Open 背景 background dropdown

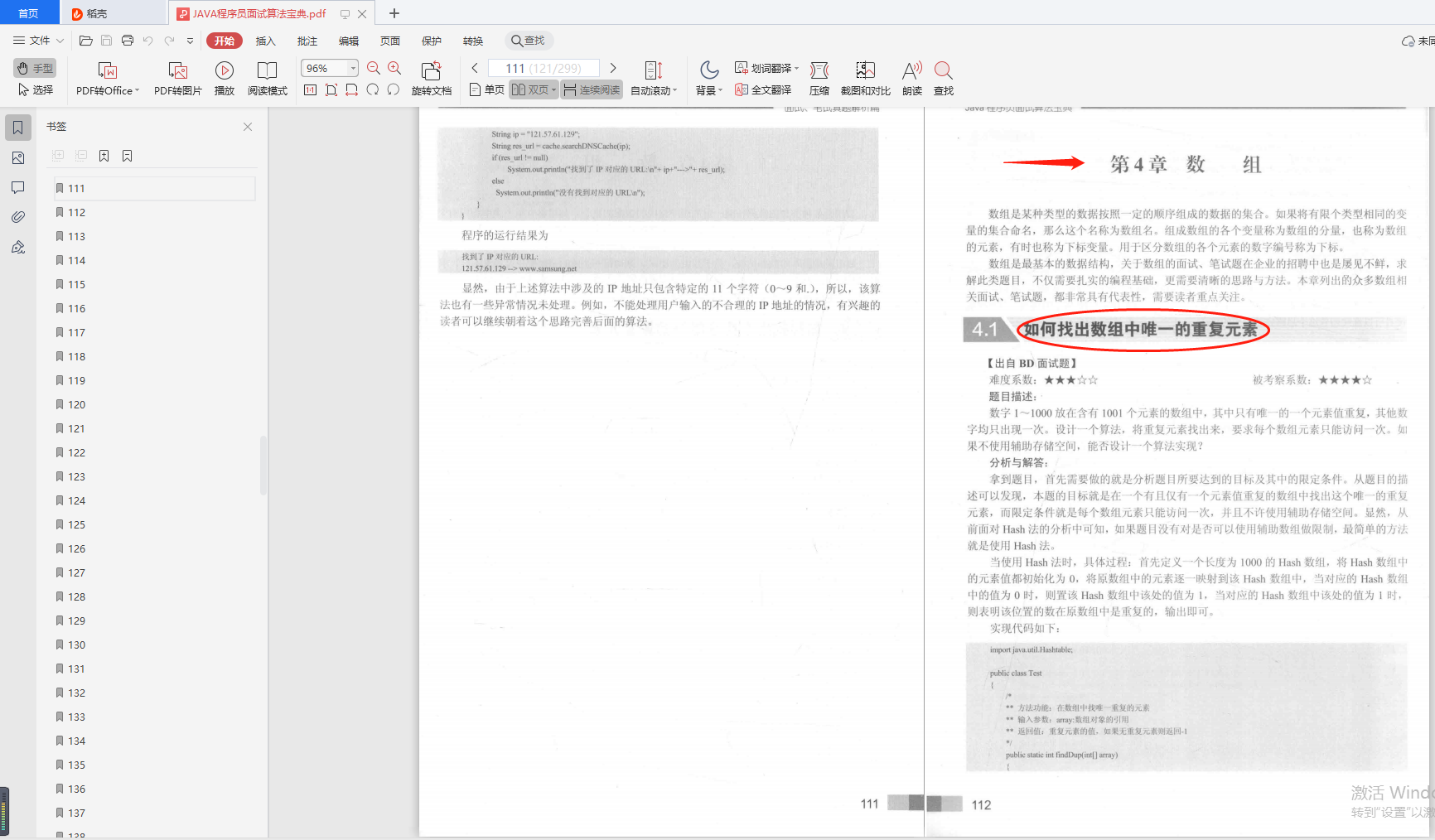tap(709, 80)
